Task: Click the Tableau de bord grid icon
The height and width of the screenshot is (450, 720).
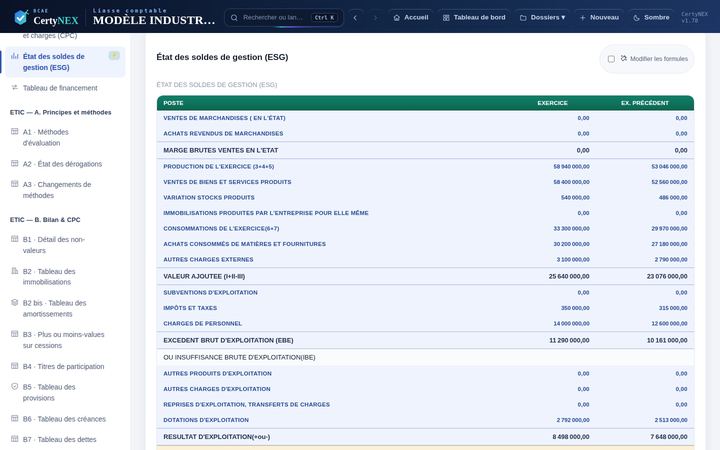Action: pos(446,17)
